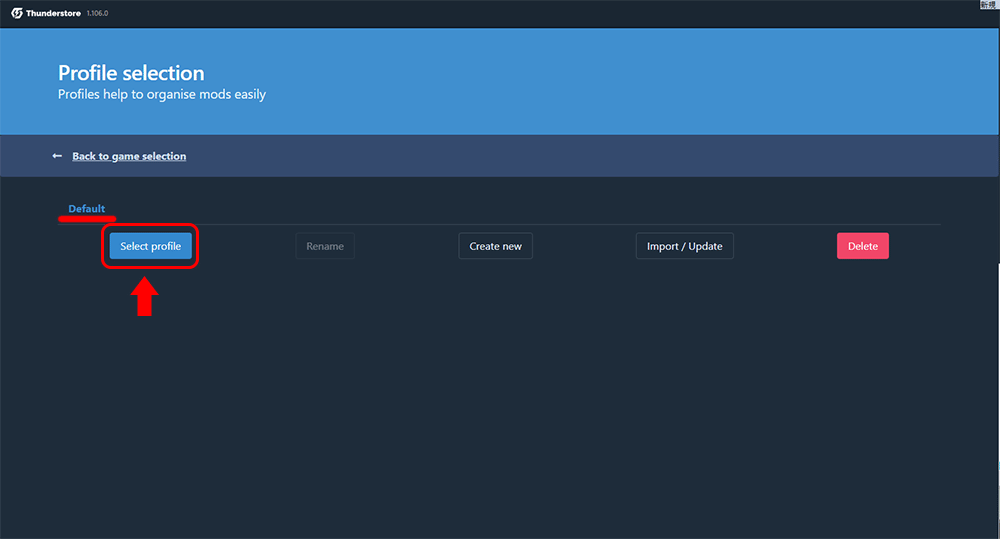1000x539 pixels.
Task: Open the Default profile tab
Action: 86,209
